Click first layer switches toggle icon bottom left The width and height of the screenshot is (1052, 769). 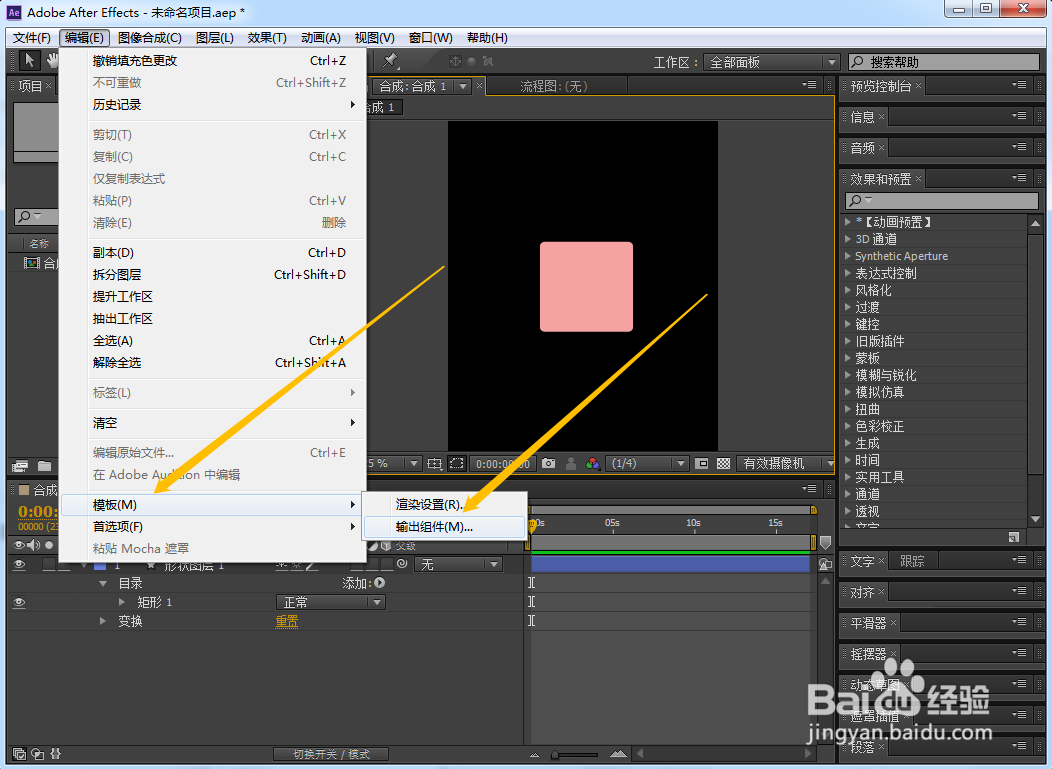tap(19, 754)
